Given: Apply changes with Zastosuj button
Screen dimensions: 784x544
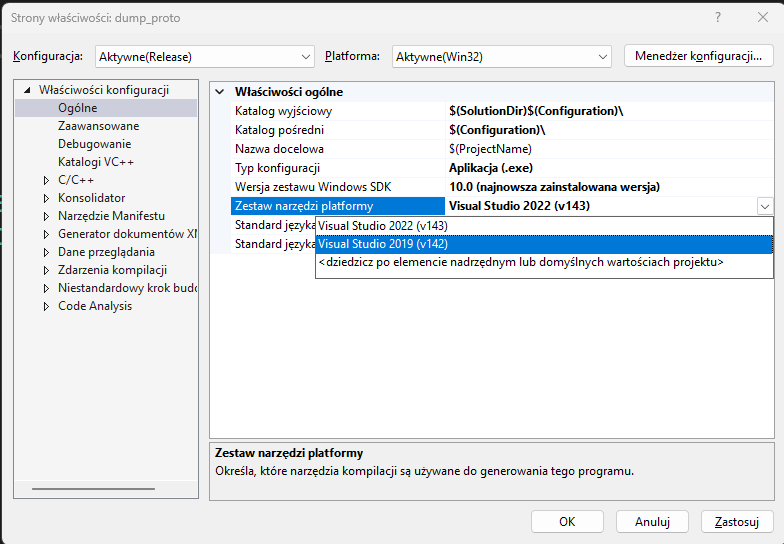Looking at the screenshot, I should tap(738, 521).
